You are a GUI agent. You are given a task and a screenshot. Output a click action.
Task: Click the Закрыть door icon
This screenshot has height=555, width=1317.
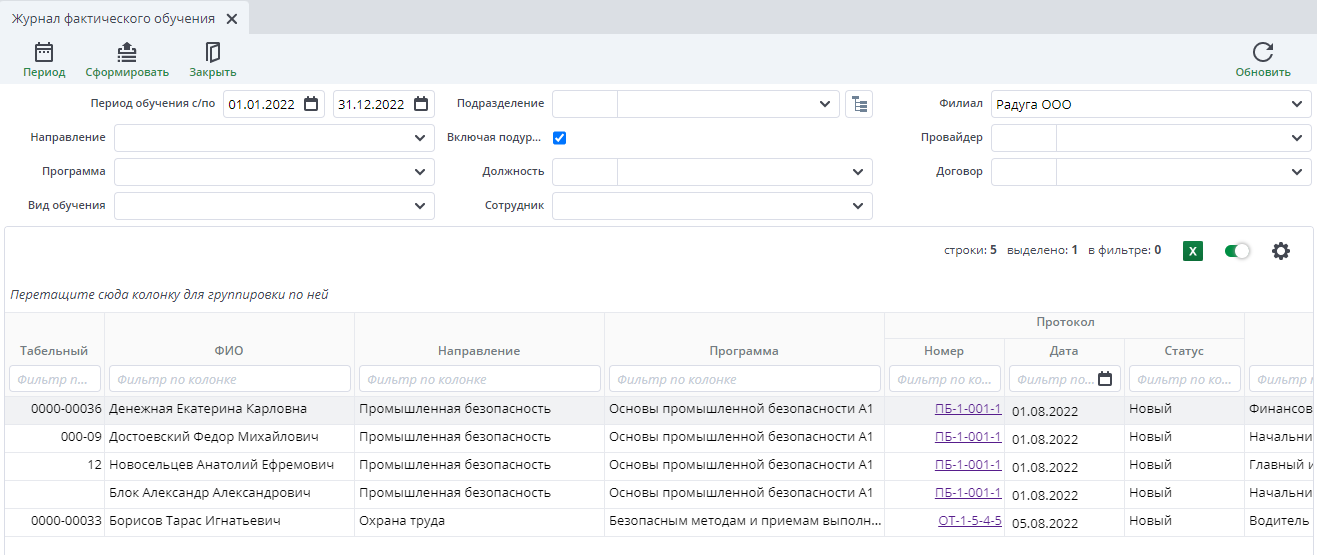click(212, 52)
